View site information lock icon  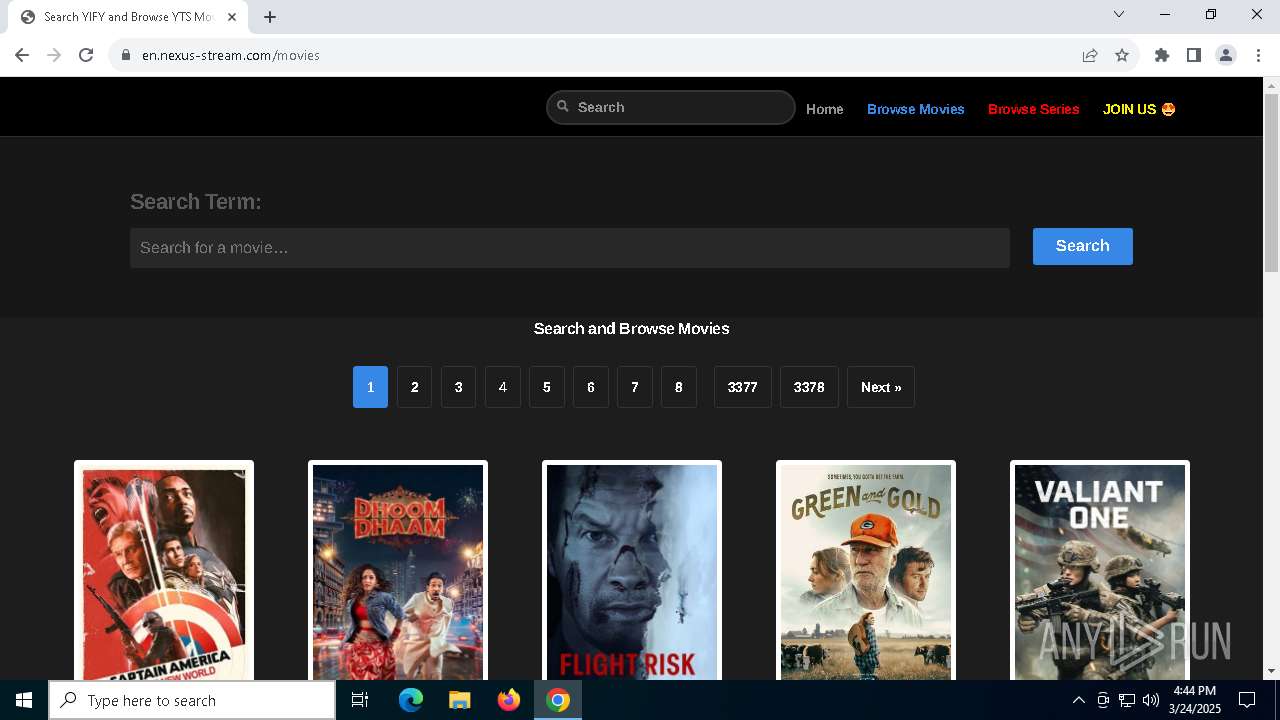tap(126, 55)
